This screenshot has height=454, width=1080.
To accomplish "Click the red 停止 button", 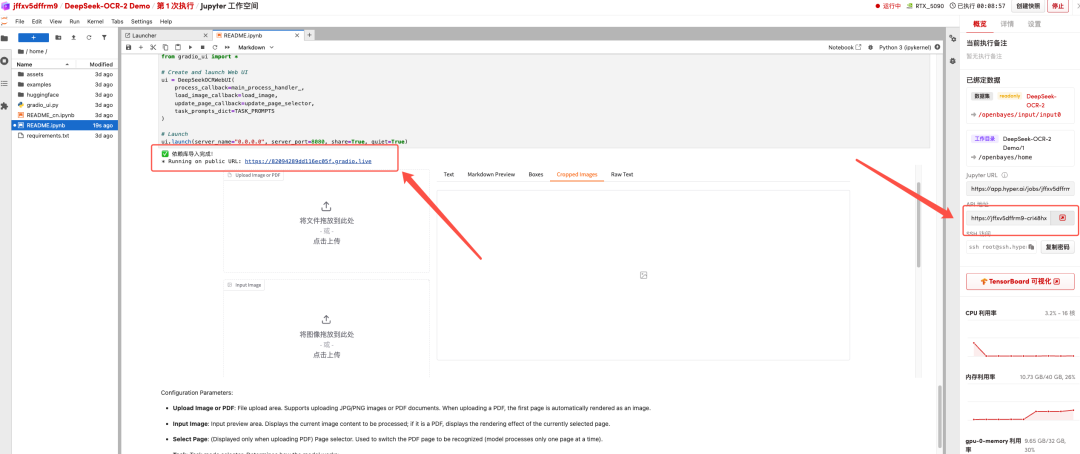I will coord(1057,6).
